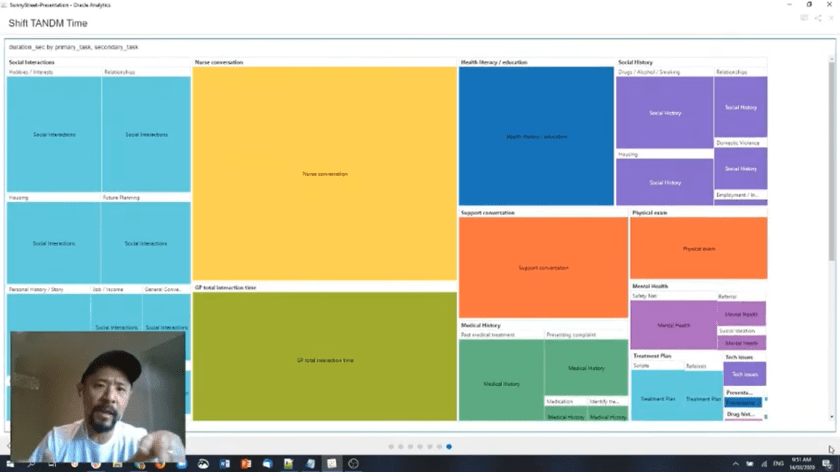Image resolution: width=840 pixels, height=472 pixels.
Task: Go to the first page dot
Action: 390,447
